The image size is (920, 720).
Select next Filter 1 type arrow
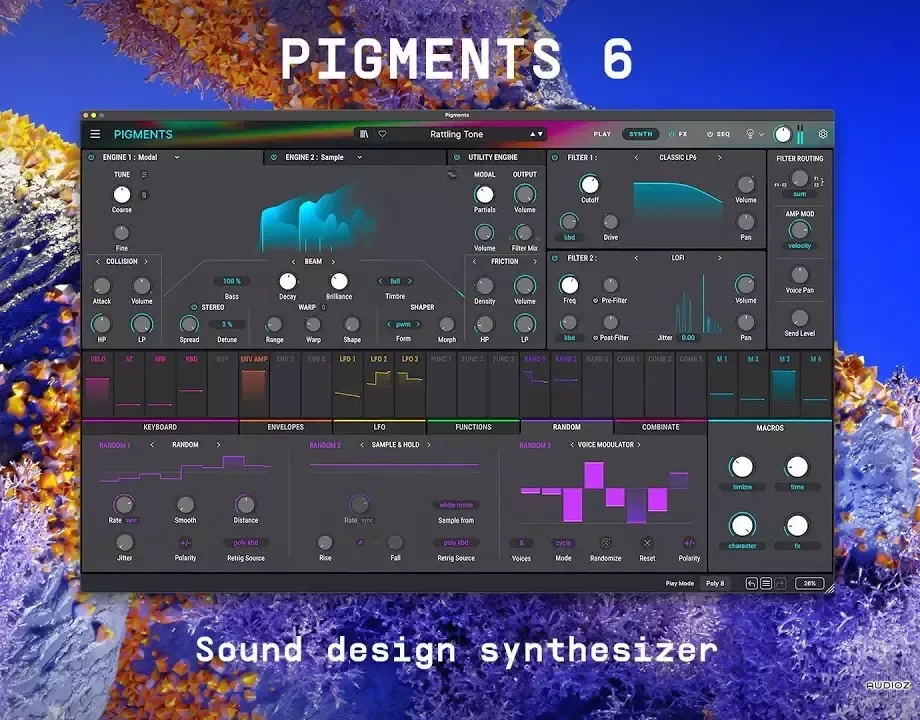[x=719, y=157]
